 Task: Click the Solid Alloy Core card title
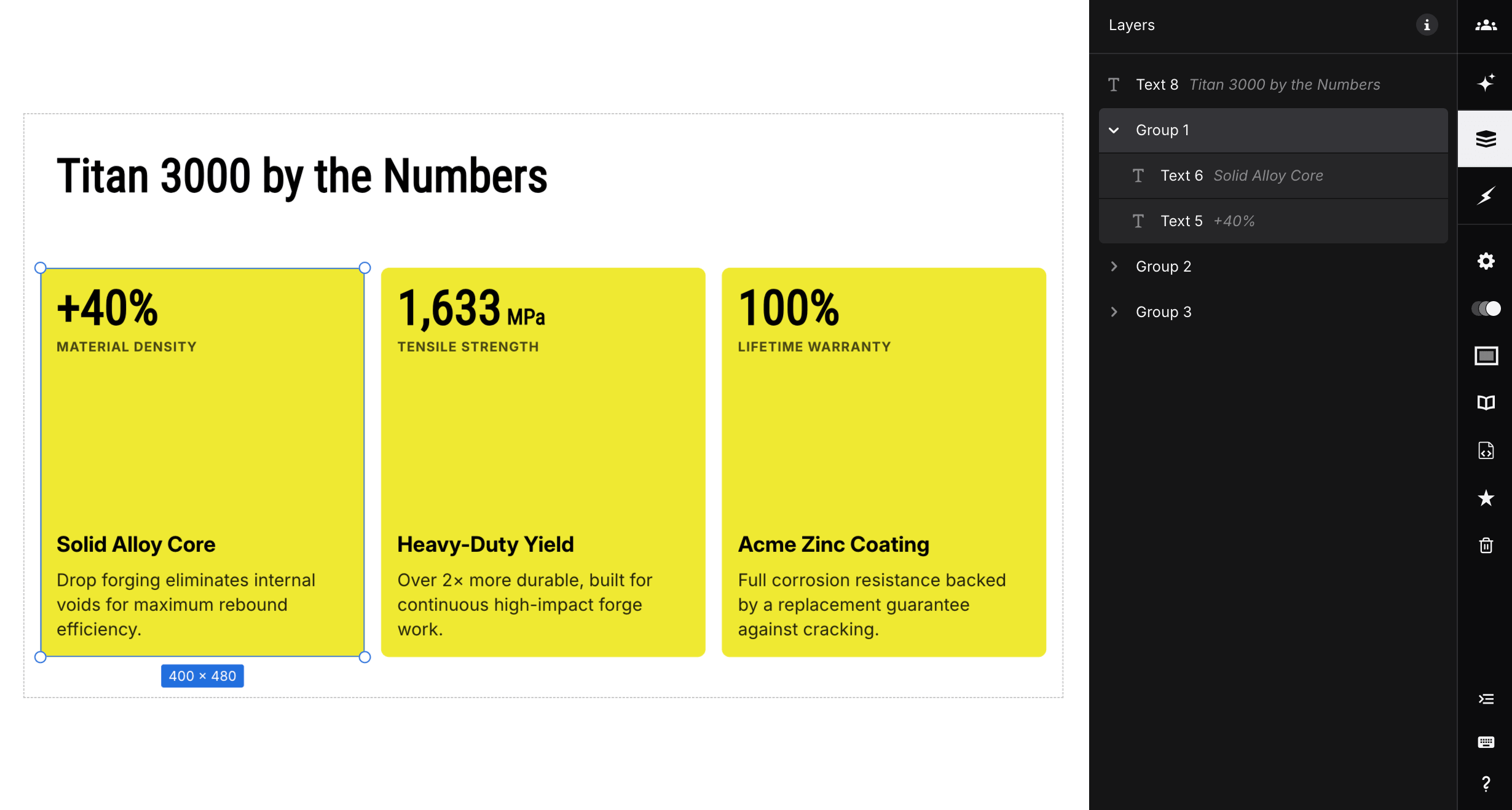136,545
